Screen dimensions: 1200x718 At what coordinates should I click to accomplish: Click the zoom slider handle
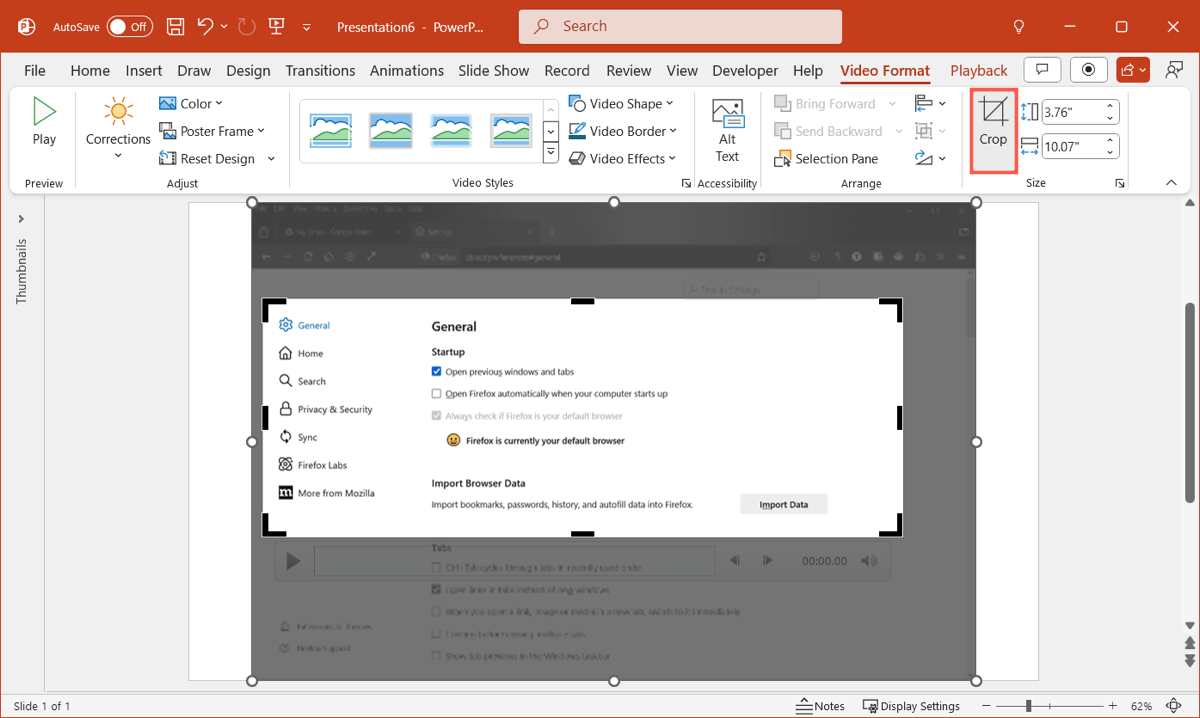click(x=1029, y=706)
